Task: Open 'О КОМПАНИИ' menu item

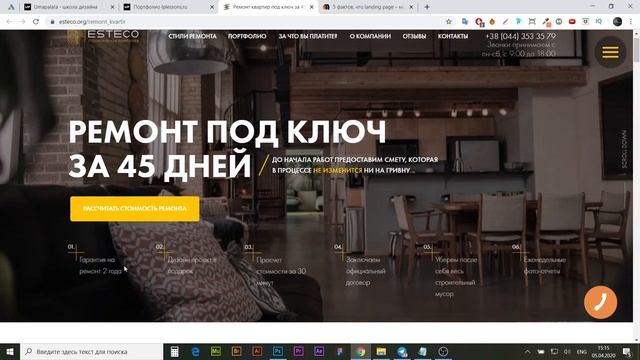Action: [370, 36]
